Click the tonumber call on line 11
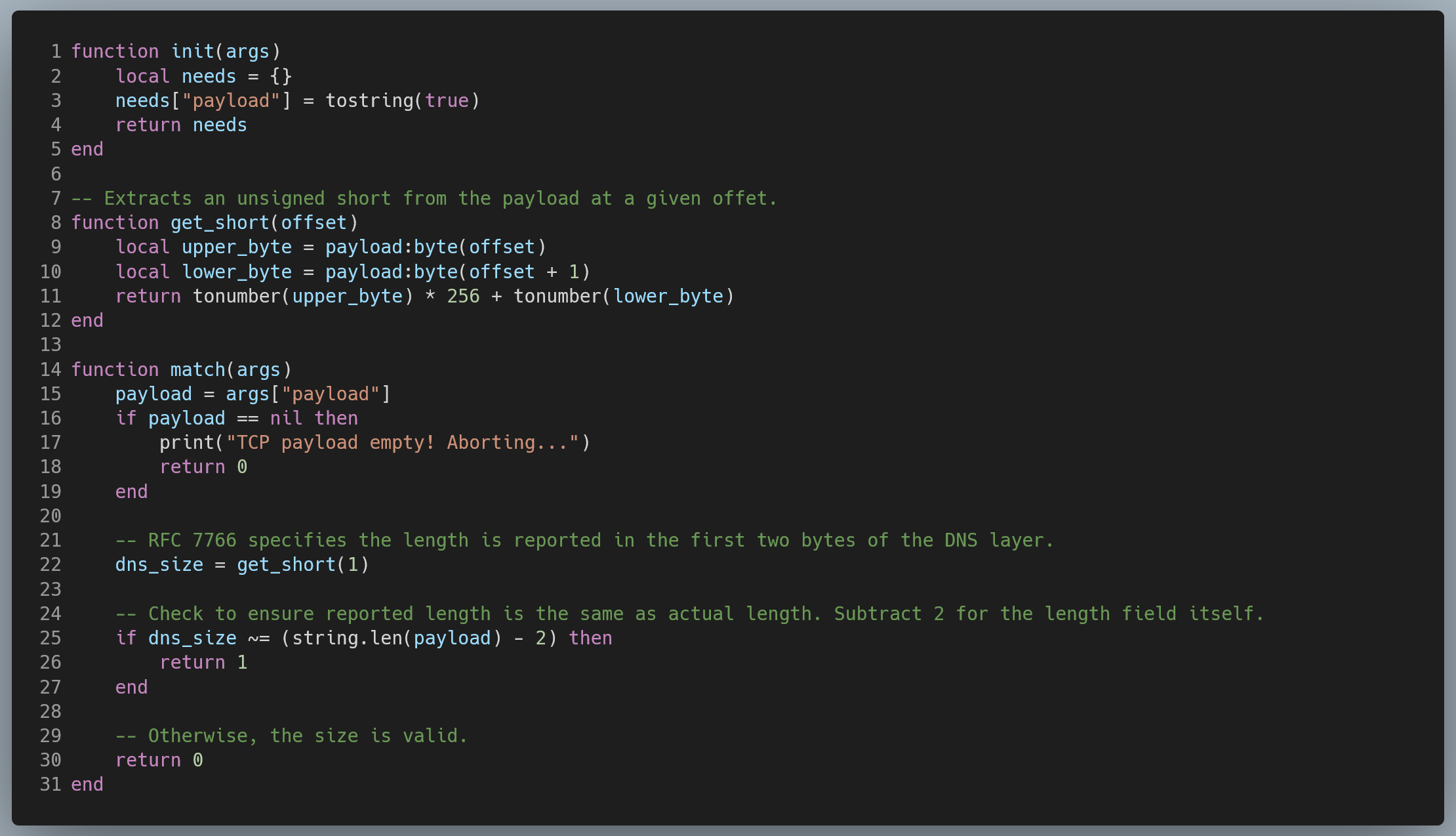The image size is (1456, 836). [x=237, y=296]
